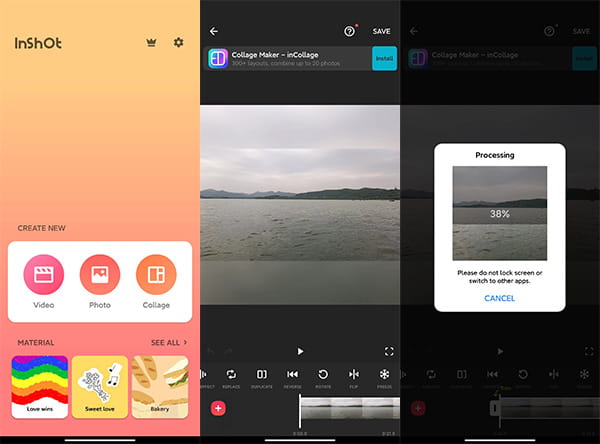
Task: Click the Processing dialog title
Action: (495, 155)
